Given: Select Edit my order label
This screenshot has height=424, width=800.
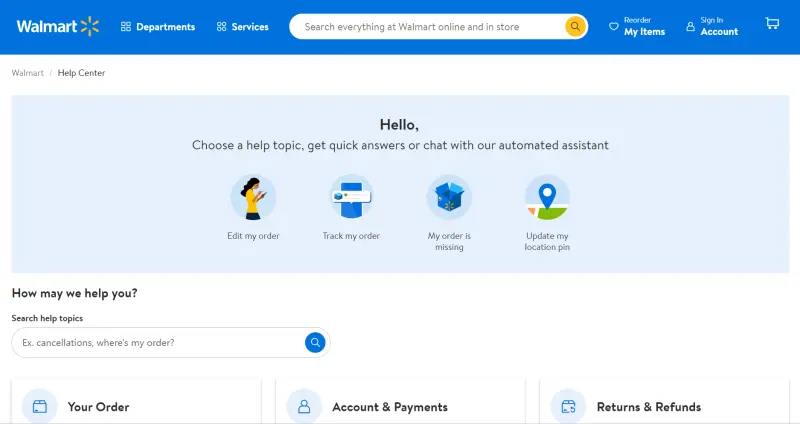Looking at the screenshot, I should coord(253,236).
